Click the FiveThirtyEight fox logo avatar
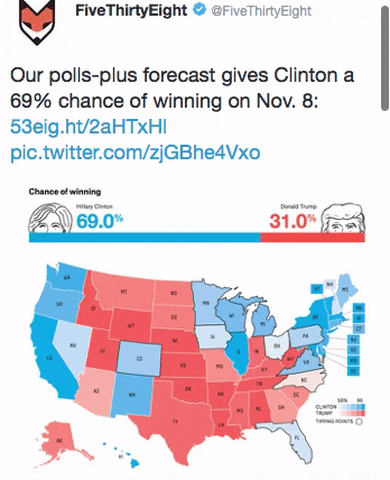 (x=37, y=22)
